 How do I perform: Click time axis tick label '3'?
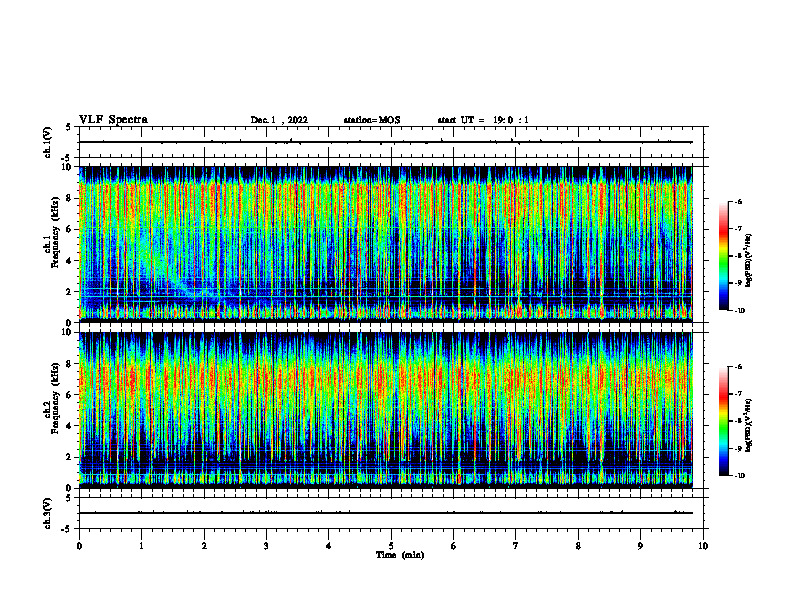(x=266, y=546)
